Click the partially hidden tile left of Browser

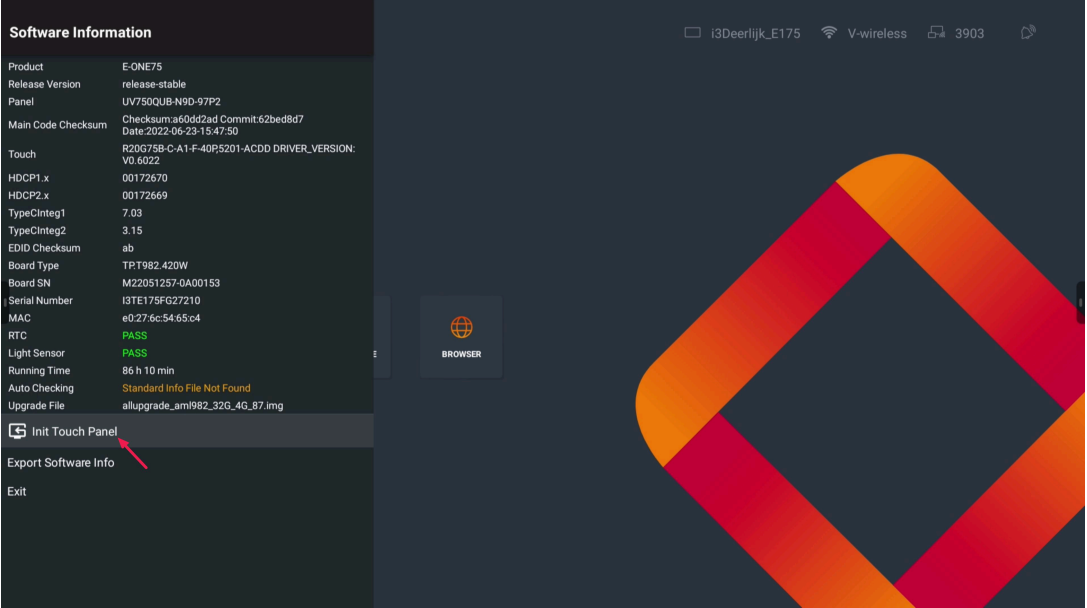(382, 337)
